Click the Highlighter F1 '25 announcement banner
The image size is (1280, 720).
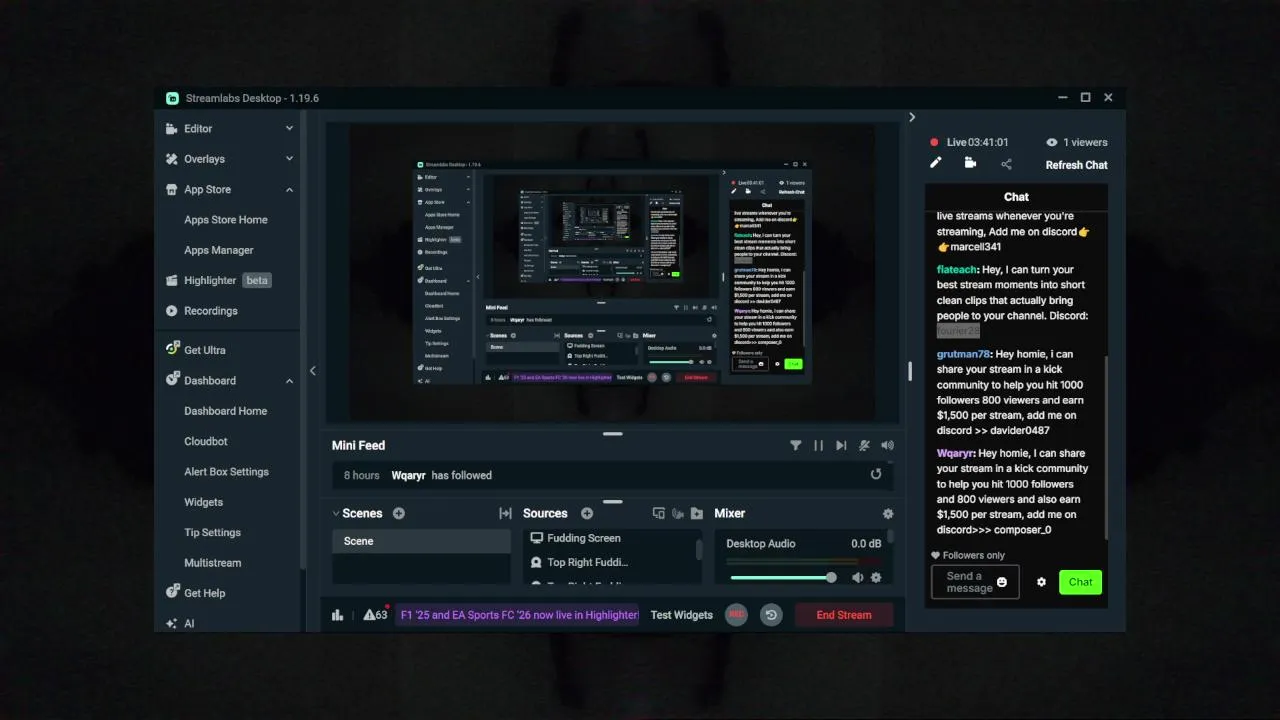click(519, 615)
